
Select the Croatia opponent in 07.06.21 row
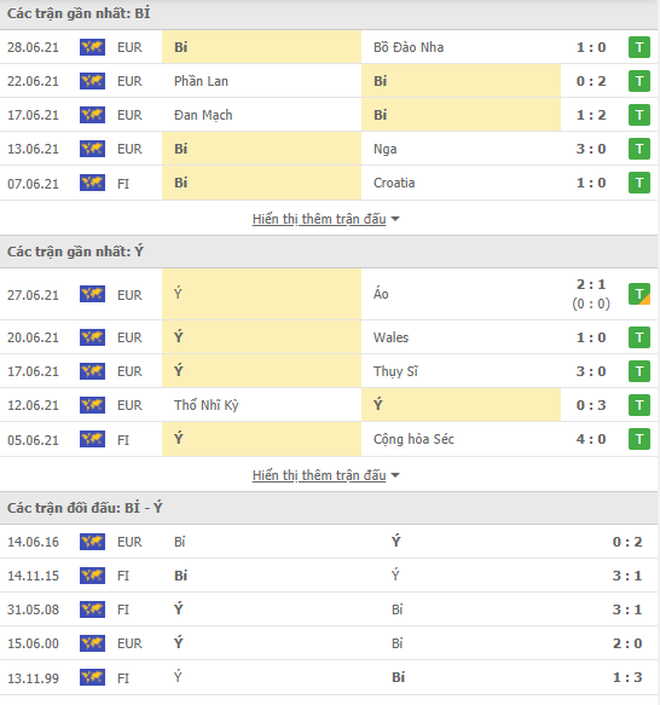394,183
